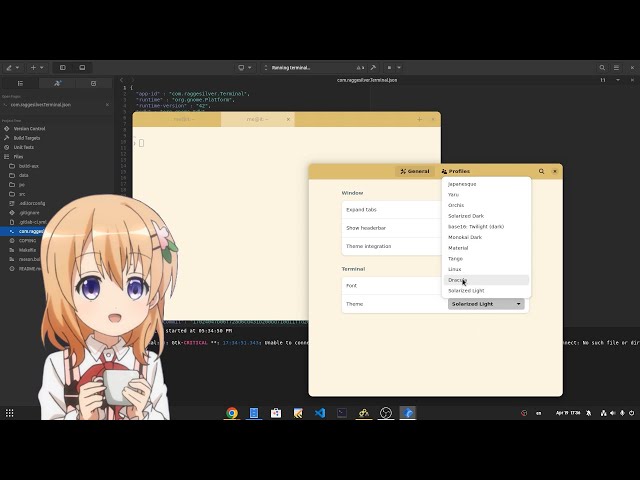Open Builder device selector dropdown
The width and height of the screenshot is (640, 480).
coord(245,68)
